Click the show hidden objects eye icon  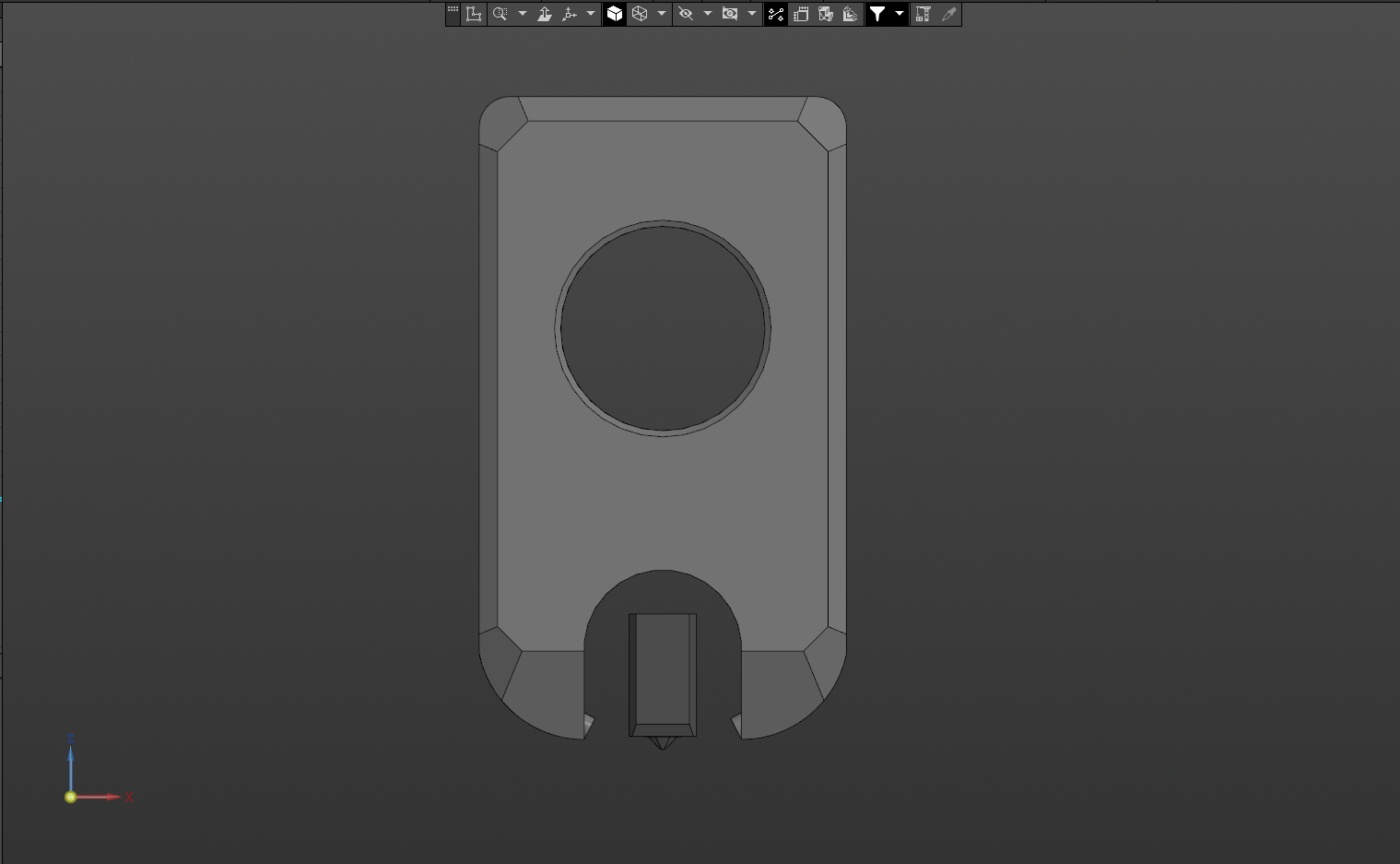(x=730, y=14)
